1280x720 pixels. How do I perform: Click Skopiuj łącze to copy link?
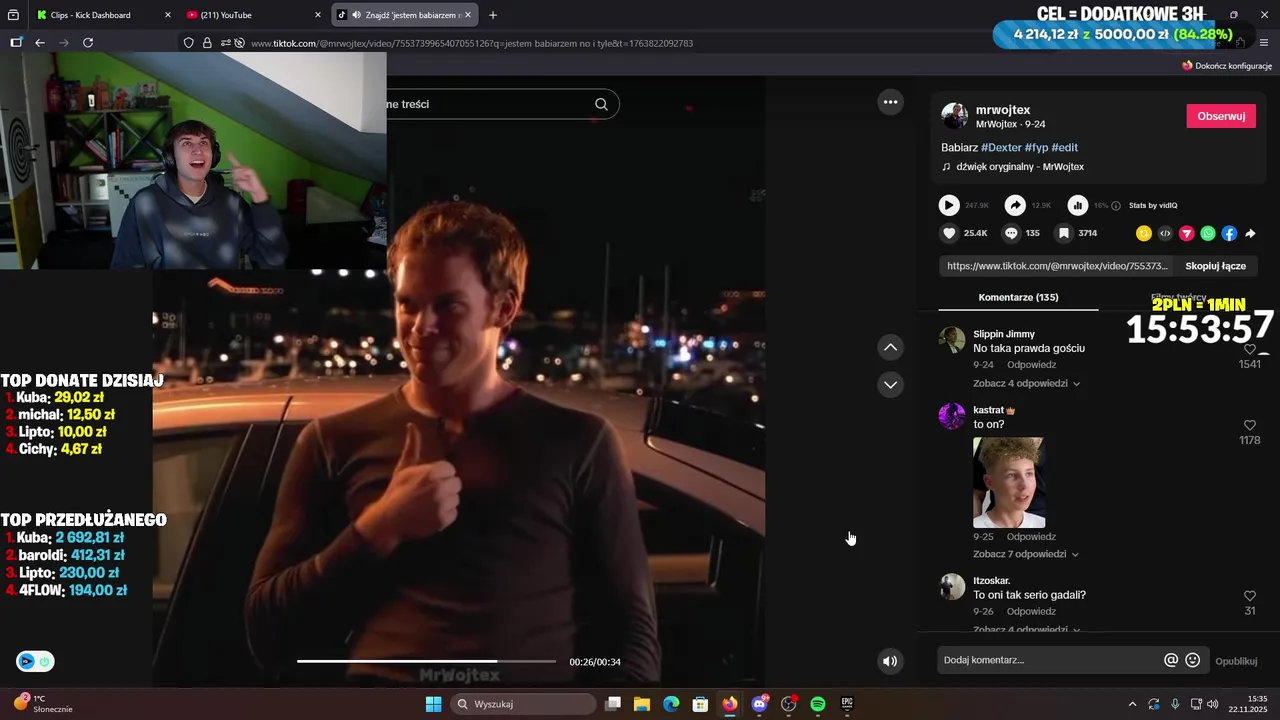coord(1215,266)
